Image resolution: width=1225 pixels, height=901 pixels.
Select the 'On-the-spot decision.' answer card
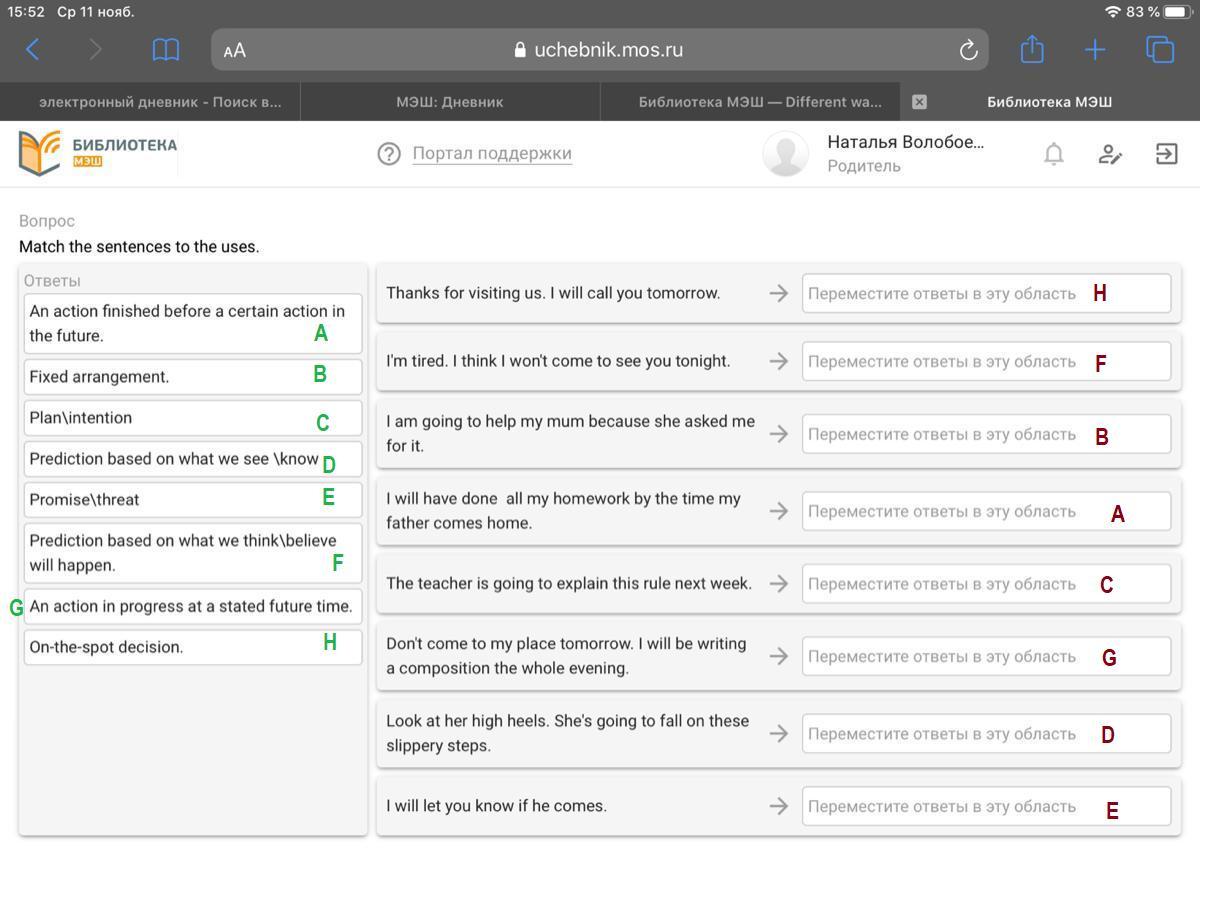[192, 647]
